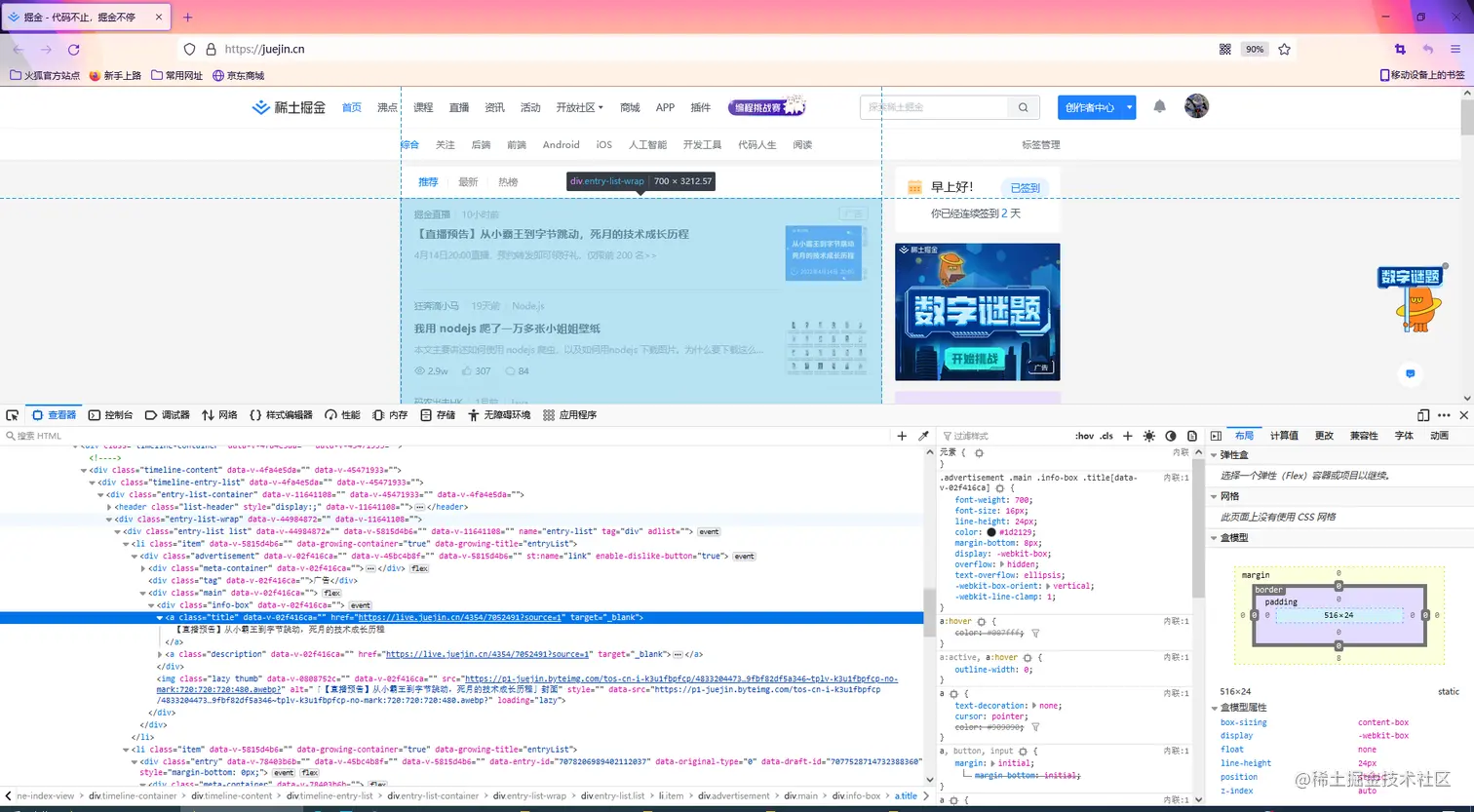Collapse the sidebar pane toggle icon
Image resolution: width=1474 pixels, height=812 pixels.
[x=1216, y=436]
